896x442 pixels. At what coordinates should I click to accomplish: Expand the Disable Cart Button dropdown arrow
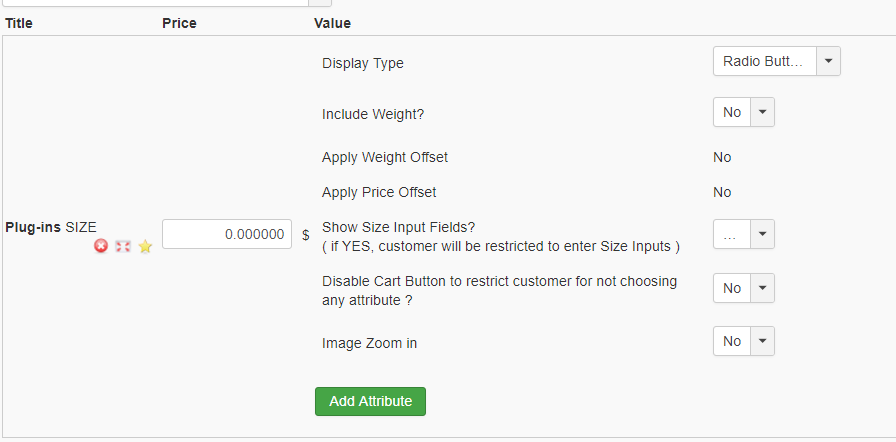(x=762, y=288)
